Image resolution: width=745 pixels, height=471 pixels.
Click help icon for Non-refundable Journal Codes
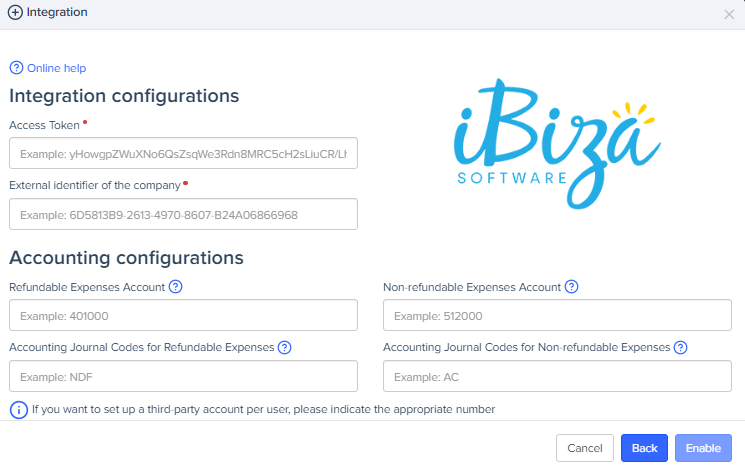pyautogui.click(x=680, y=348)
